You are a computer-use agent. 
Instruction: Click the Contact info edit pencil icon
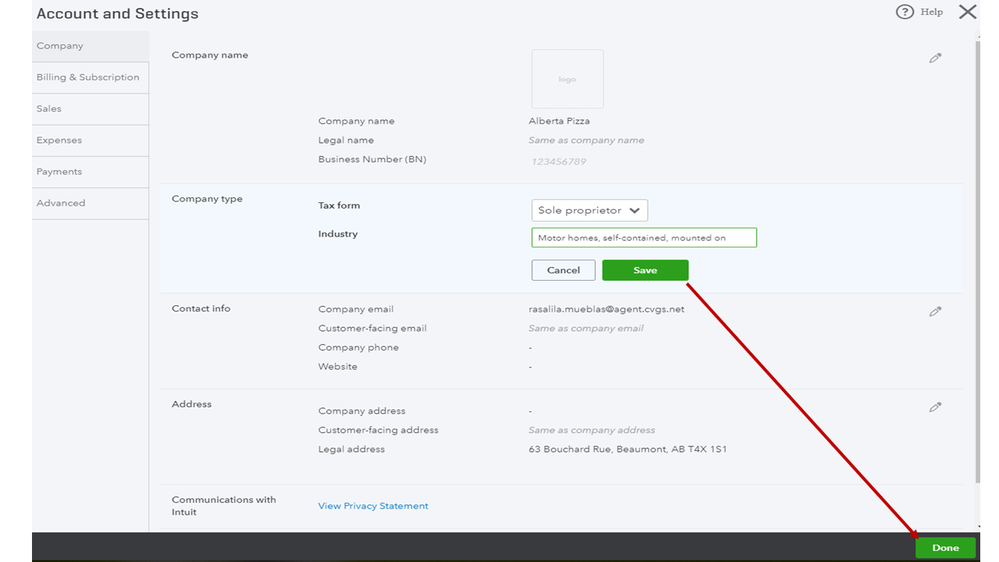(x=935, y=312)
